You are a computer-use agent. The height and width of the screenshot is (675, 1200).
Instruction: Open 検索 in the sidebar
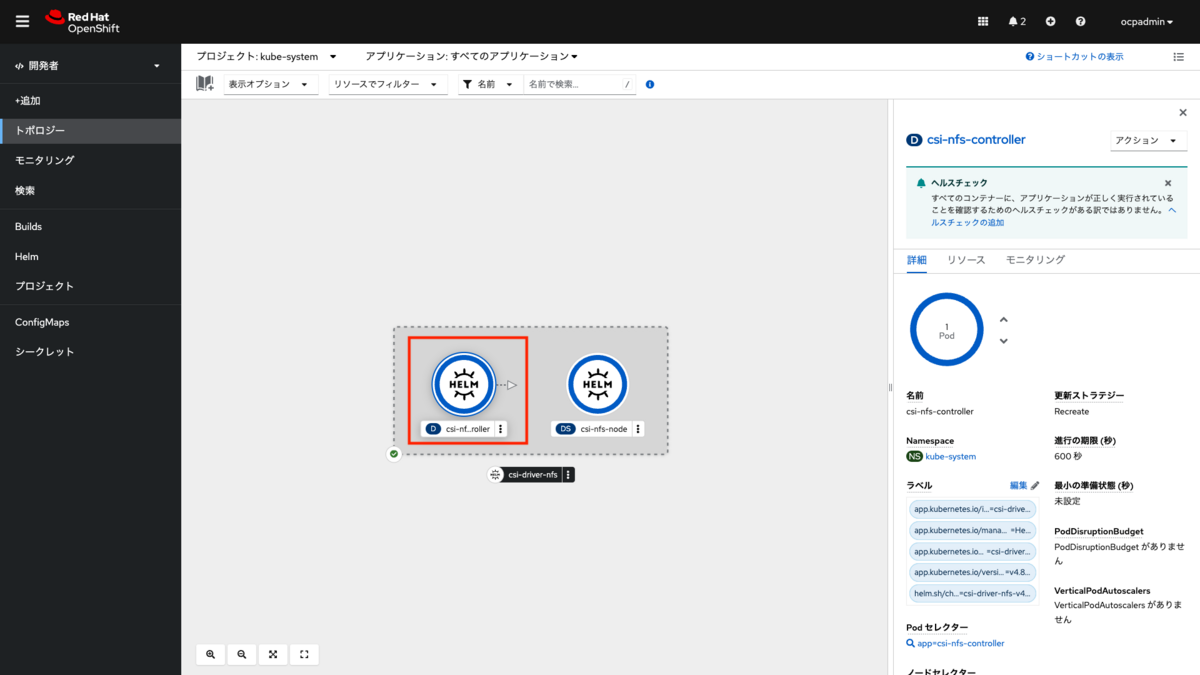coord(91,190)
